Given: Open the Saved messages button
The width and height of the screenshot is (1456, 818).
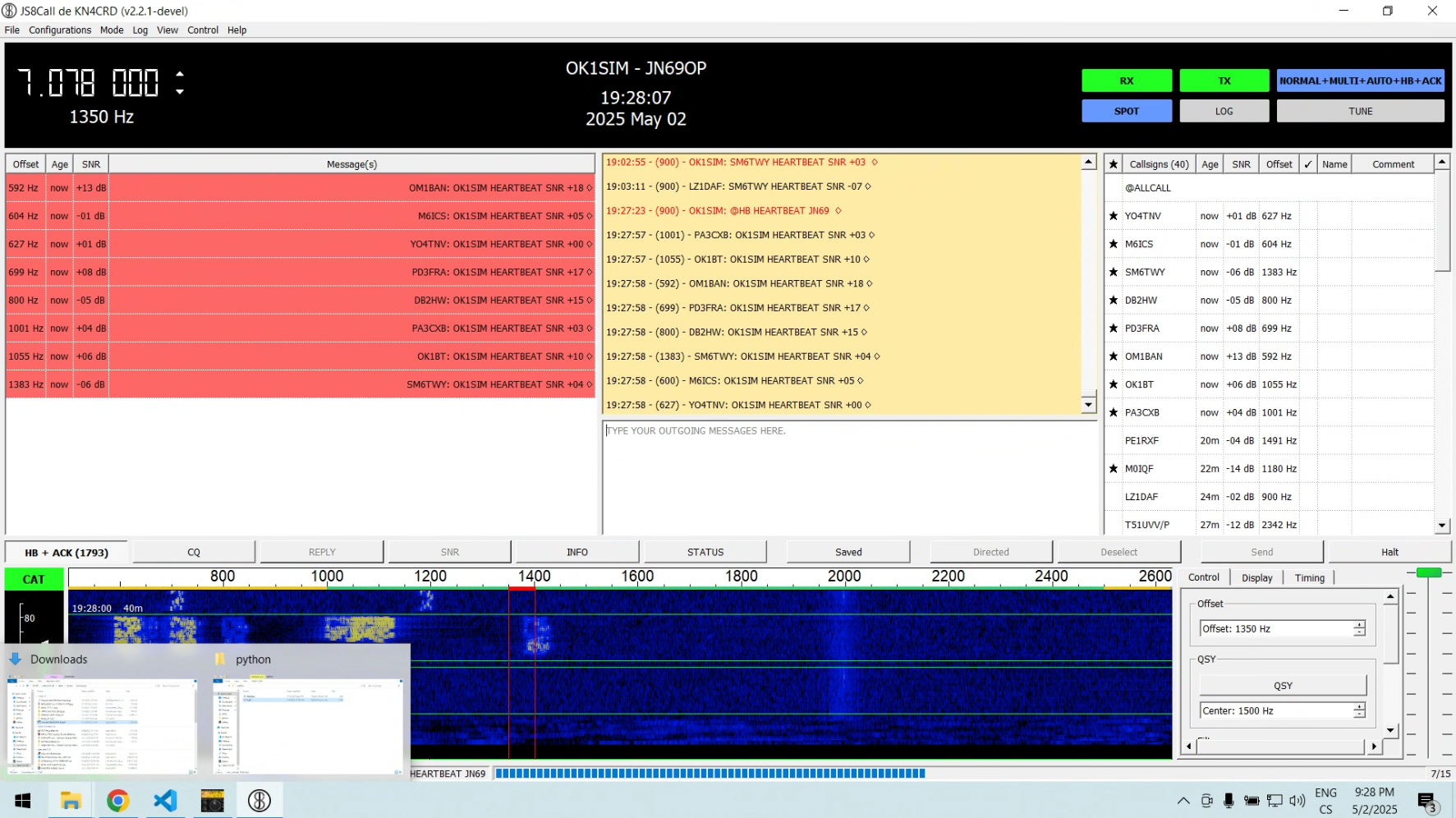Looking at the screenshot, I should click(848, 553).
